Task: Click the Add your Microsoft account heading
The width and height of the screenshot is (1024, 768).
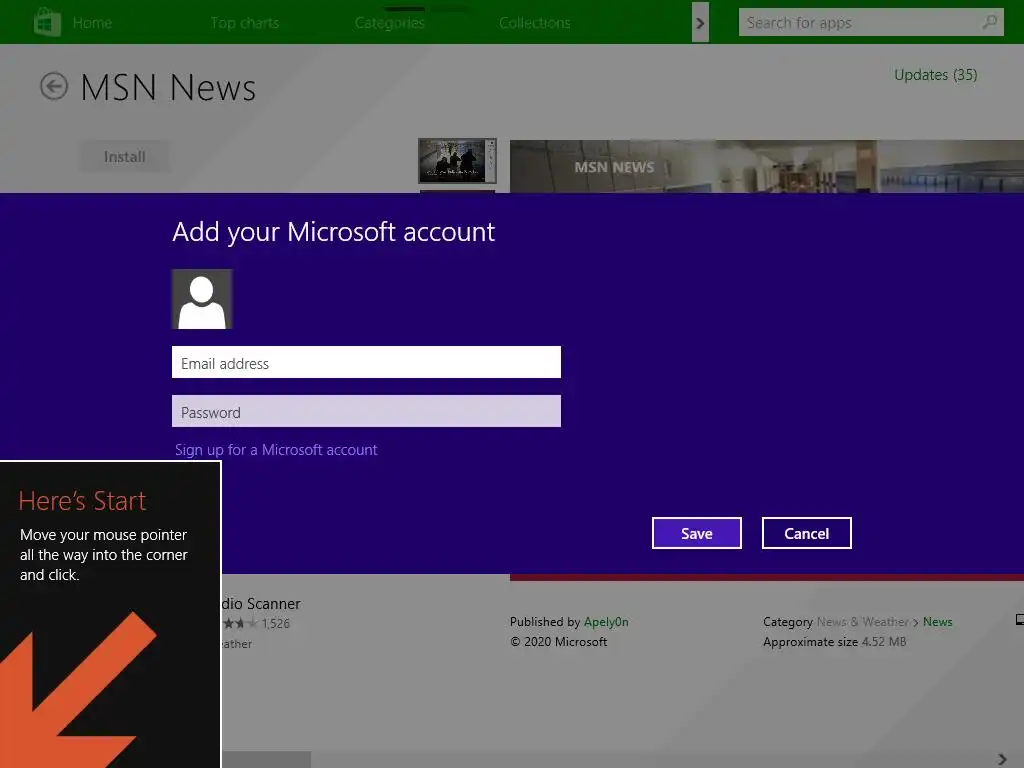Action: click(x=334, y=232)
